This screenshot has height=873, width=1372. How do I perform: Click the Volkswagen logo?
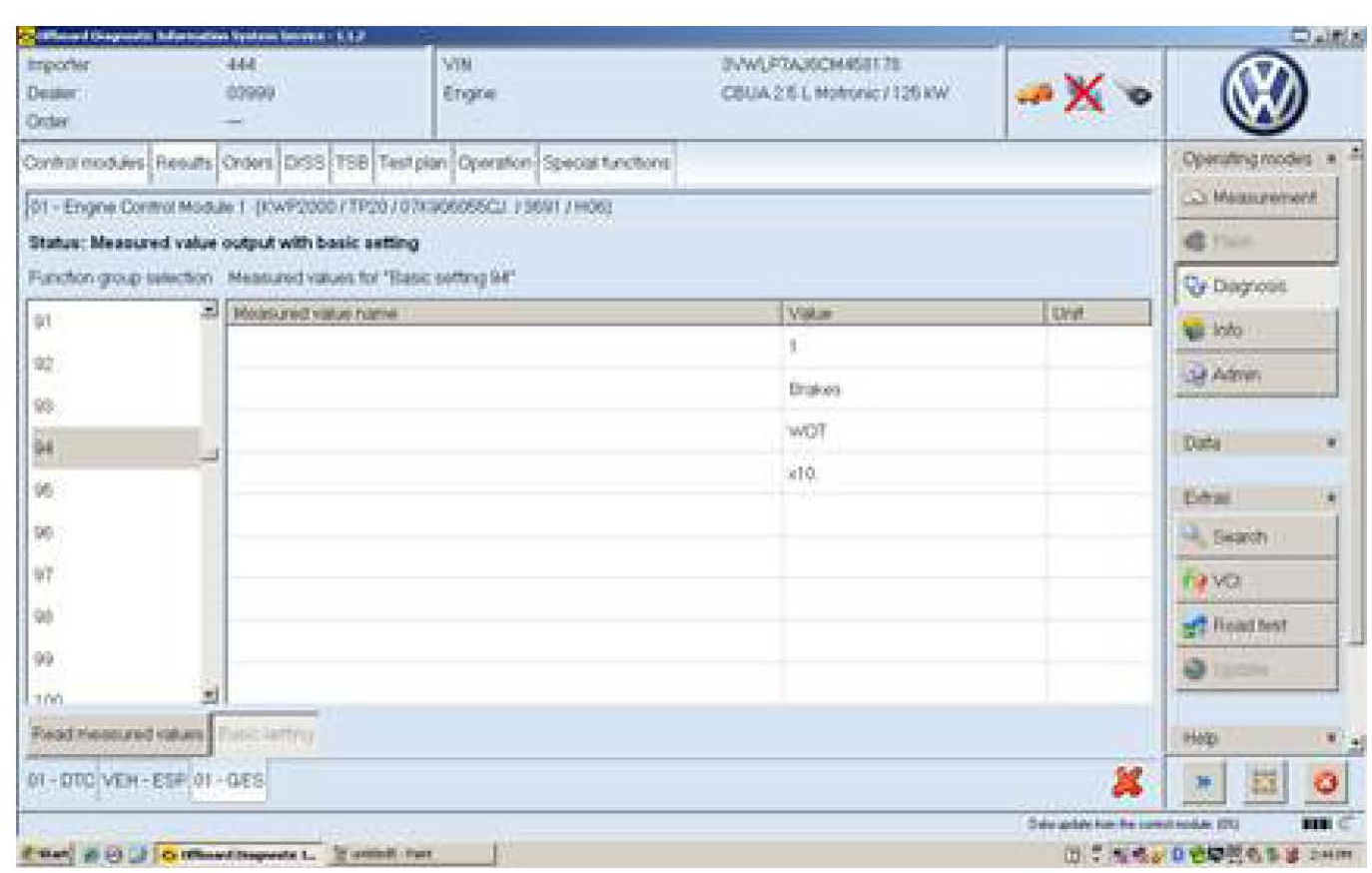pyautogui.click(x=1263, y=91)
